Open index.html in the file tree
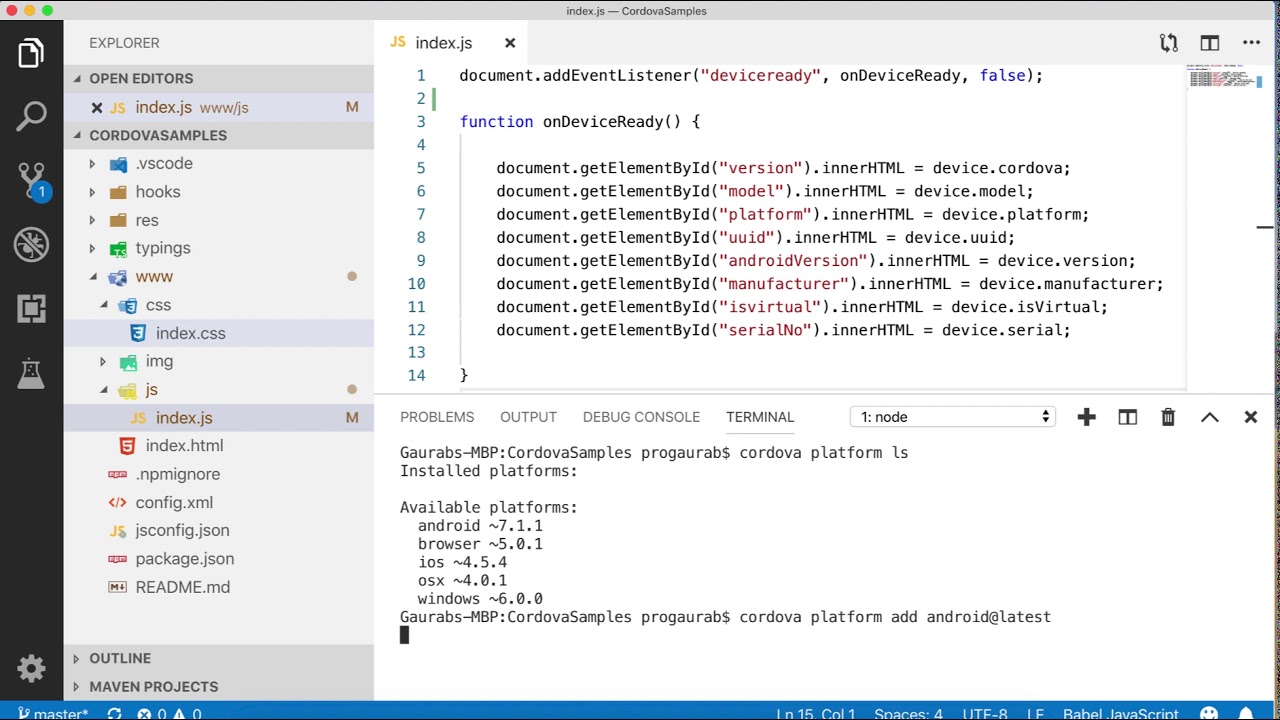This screenshot has height=720, width=1280. click(x=184, y=446)
